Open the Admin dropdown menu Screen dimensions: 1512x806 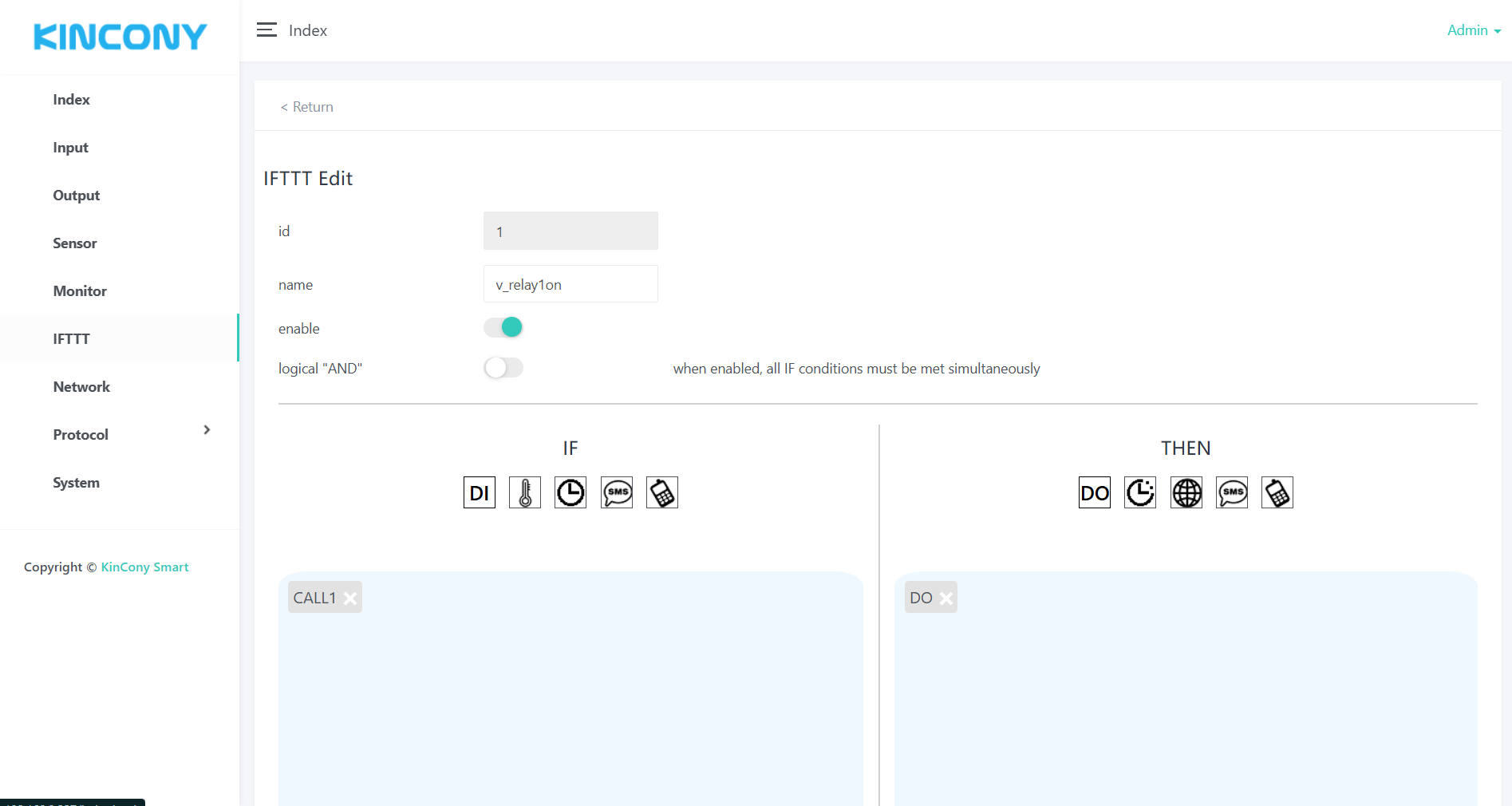click(x=1473, y=30)
